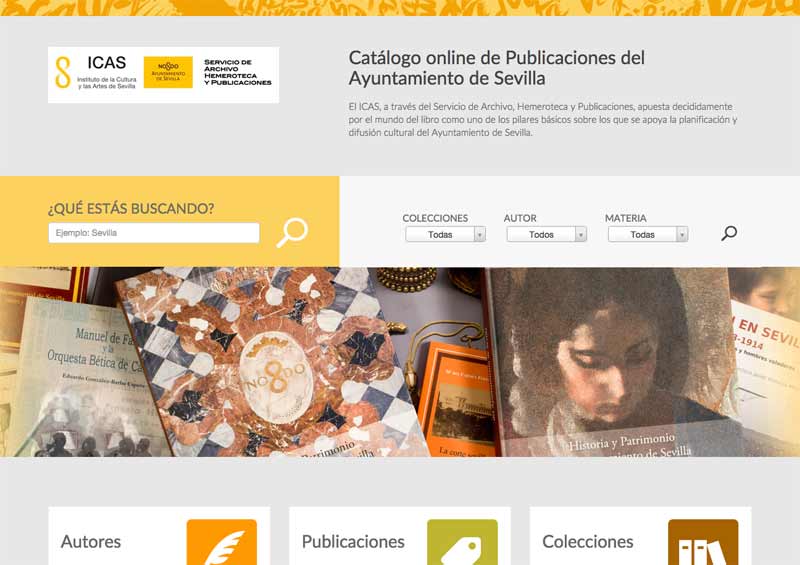Viewport: 800px width, 565px height.
Task: Expand the Materia dropdown
Action: [x=648, y=234]
